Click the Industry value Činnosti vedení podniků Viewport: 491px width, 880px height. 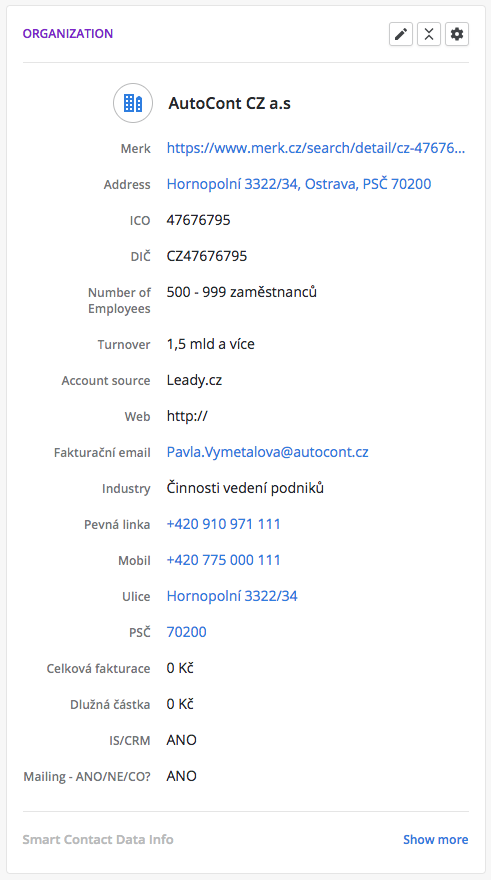pyautogui.click(x=245, y=488)
